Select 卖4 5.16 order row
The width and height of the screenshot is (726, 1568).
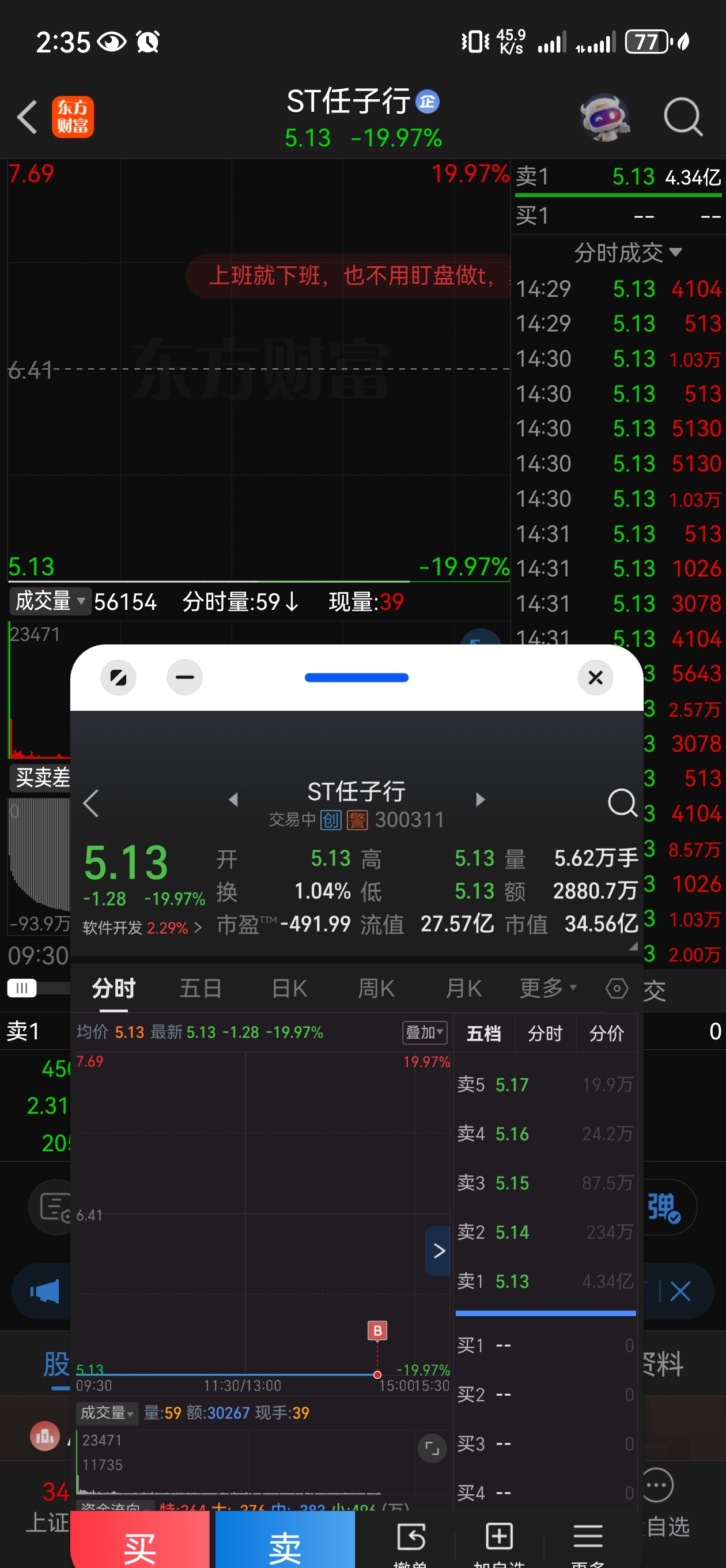545,1134
